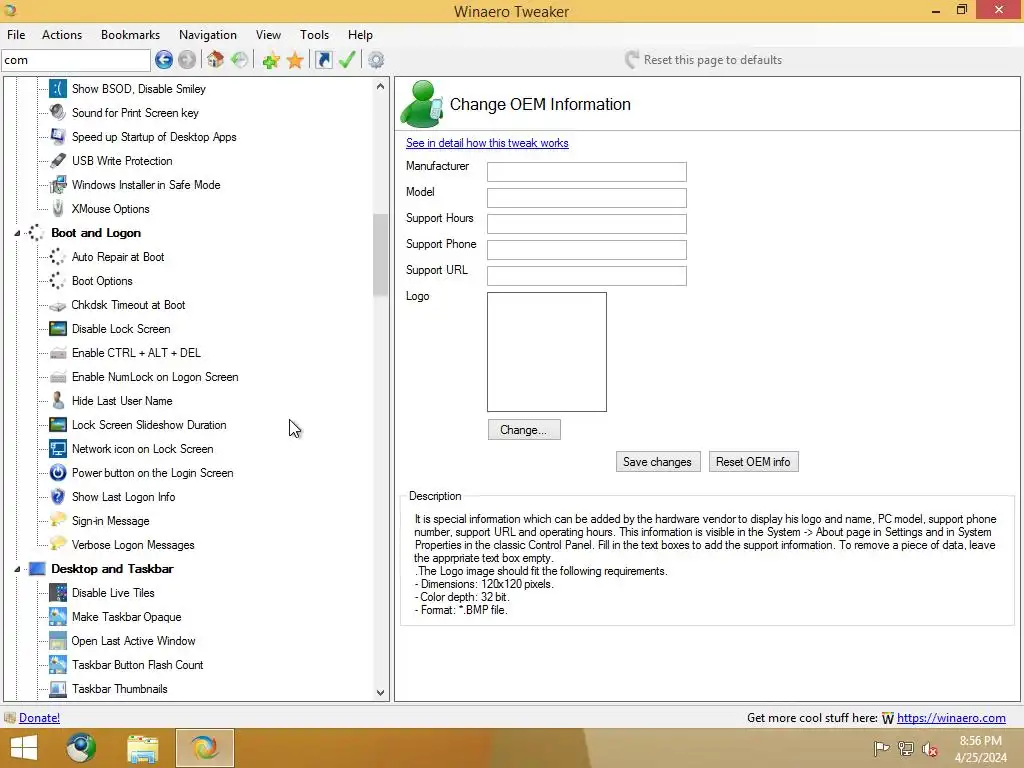Collapse the Desktop and Taskbar tree group
Image resolution: width=1024 pixels, height=768 pixels.
point(18,569)
